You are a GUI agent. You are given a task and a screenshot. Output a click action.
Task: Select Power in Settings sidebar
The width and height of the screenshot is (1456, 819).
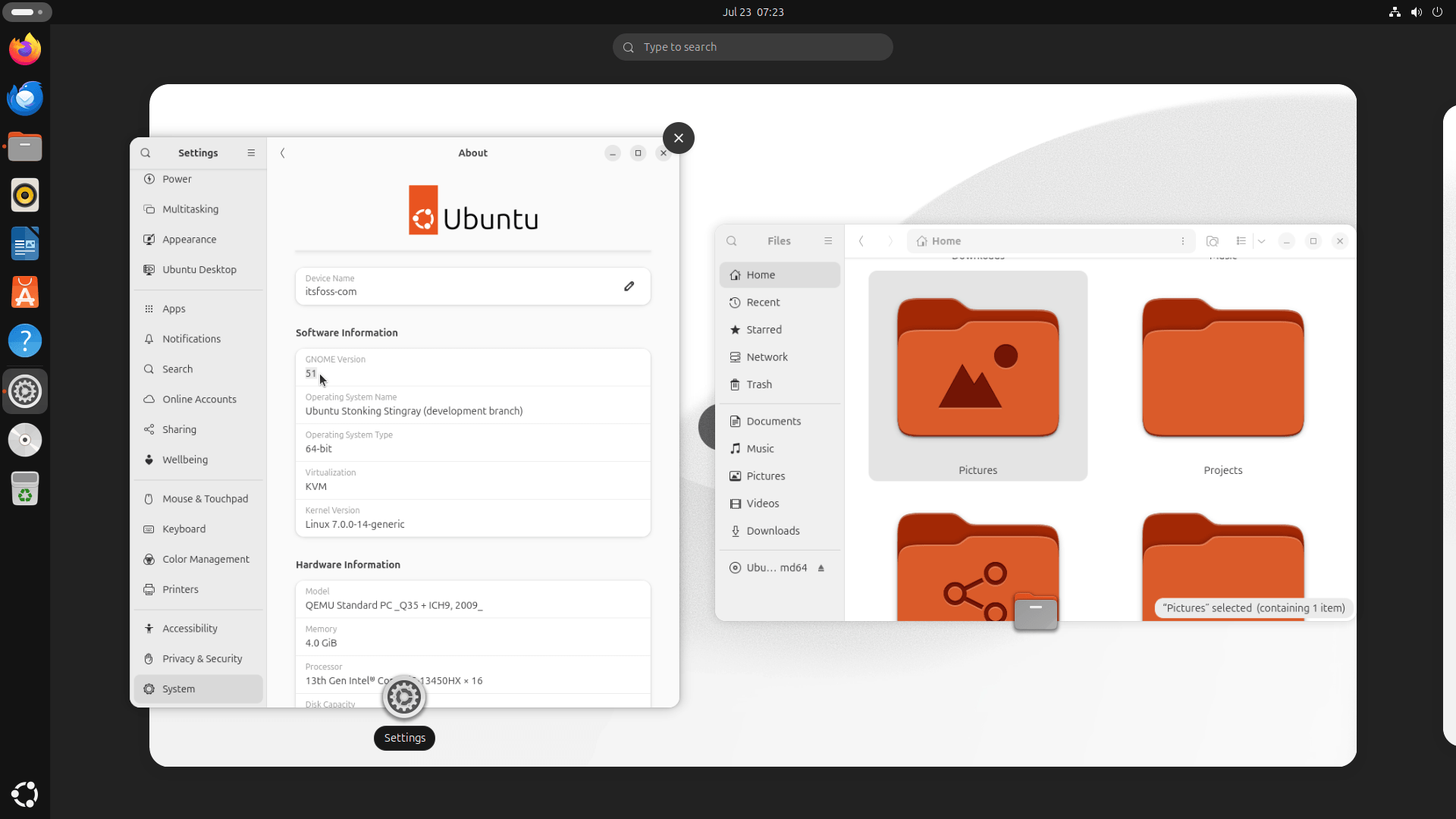click(199, 179)
